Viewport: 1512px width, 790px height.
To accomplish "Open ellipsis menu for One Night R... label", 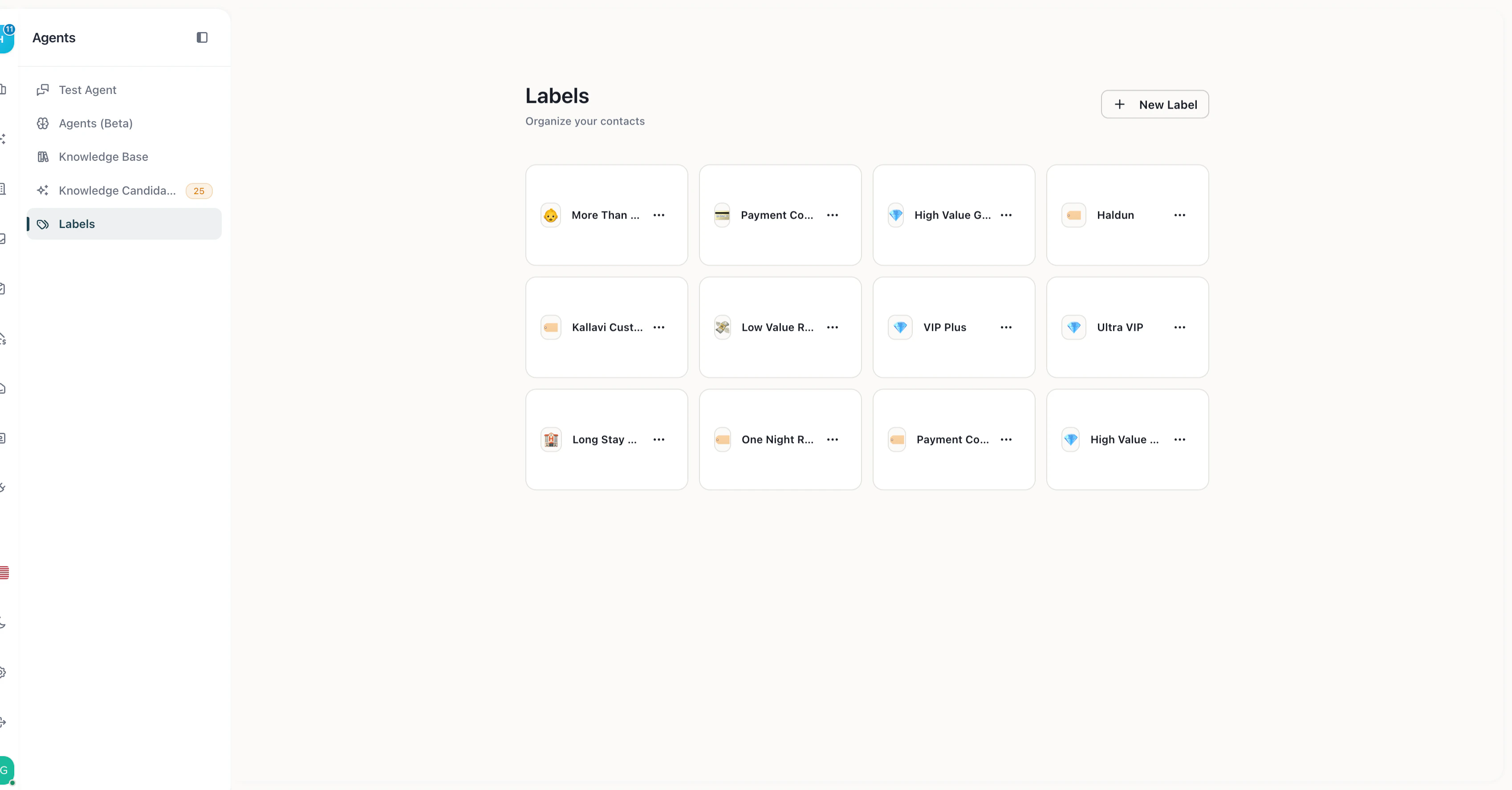I will pos(832,440).
